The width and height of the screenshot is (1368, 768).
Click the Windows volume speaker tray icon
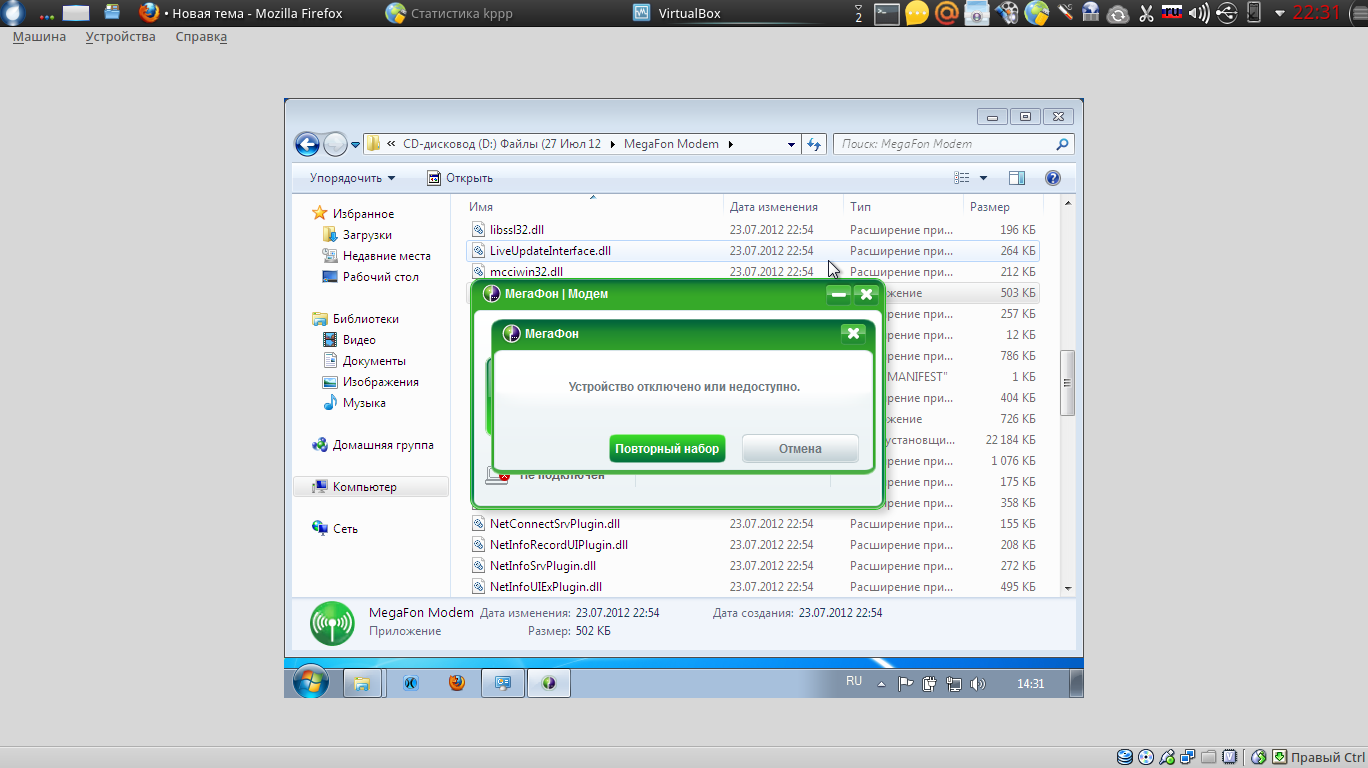click(x=978, y=685)
